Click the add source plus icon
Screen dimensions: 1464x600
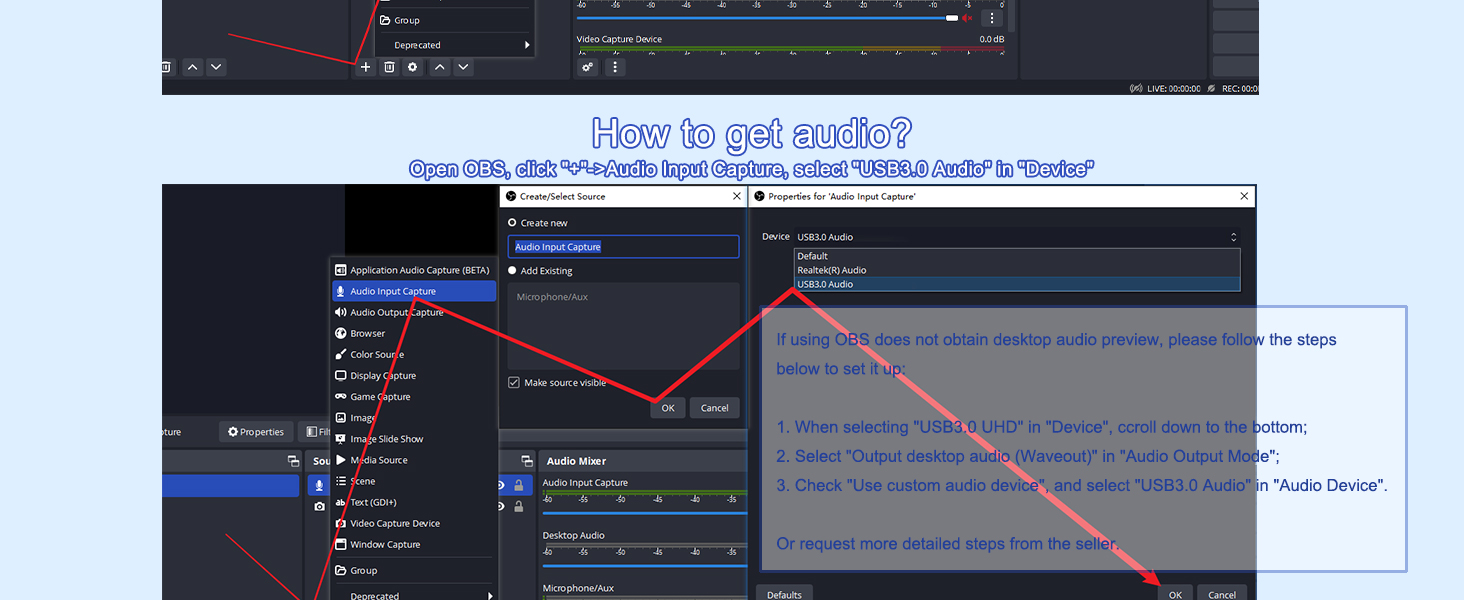point(366,67)
